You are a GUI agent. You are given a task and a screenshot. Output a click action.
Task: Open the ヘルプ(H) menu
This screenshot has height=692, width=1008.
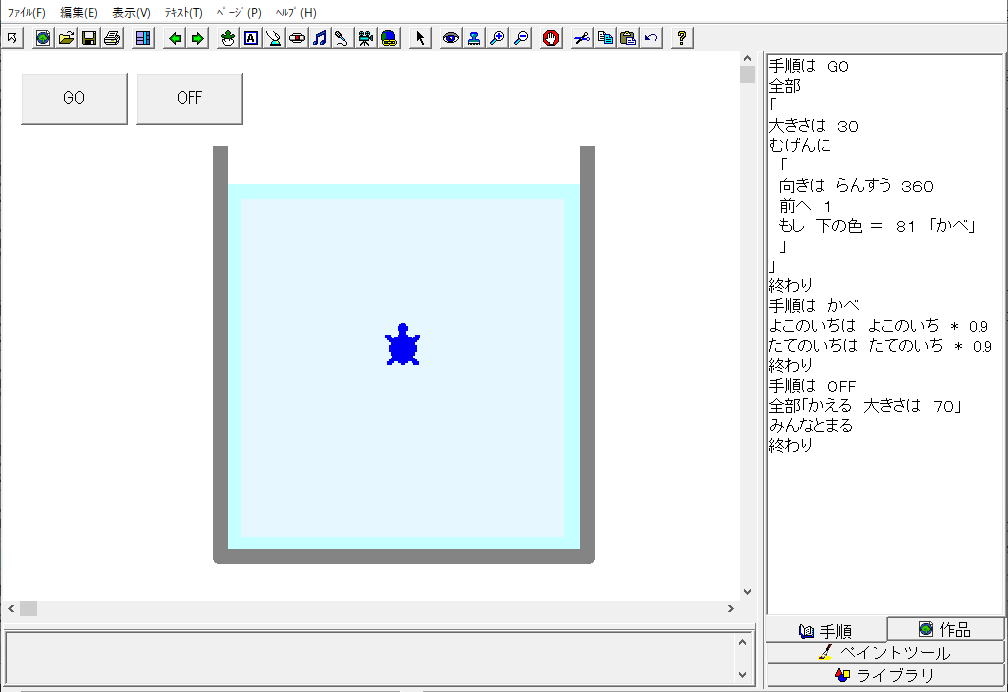296,12
